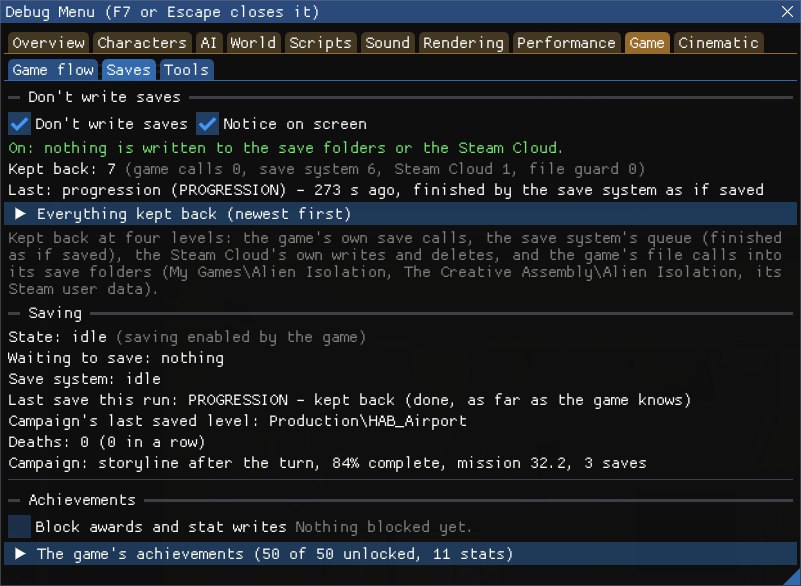Click the 'Kept back: 7' line

tap(326, 169)
